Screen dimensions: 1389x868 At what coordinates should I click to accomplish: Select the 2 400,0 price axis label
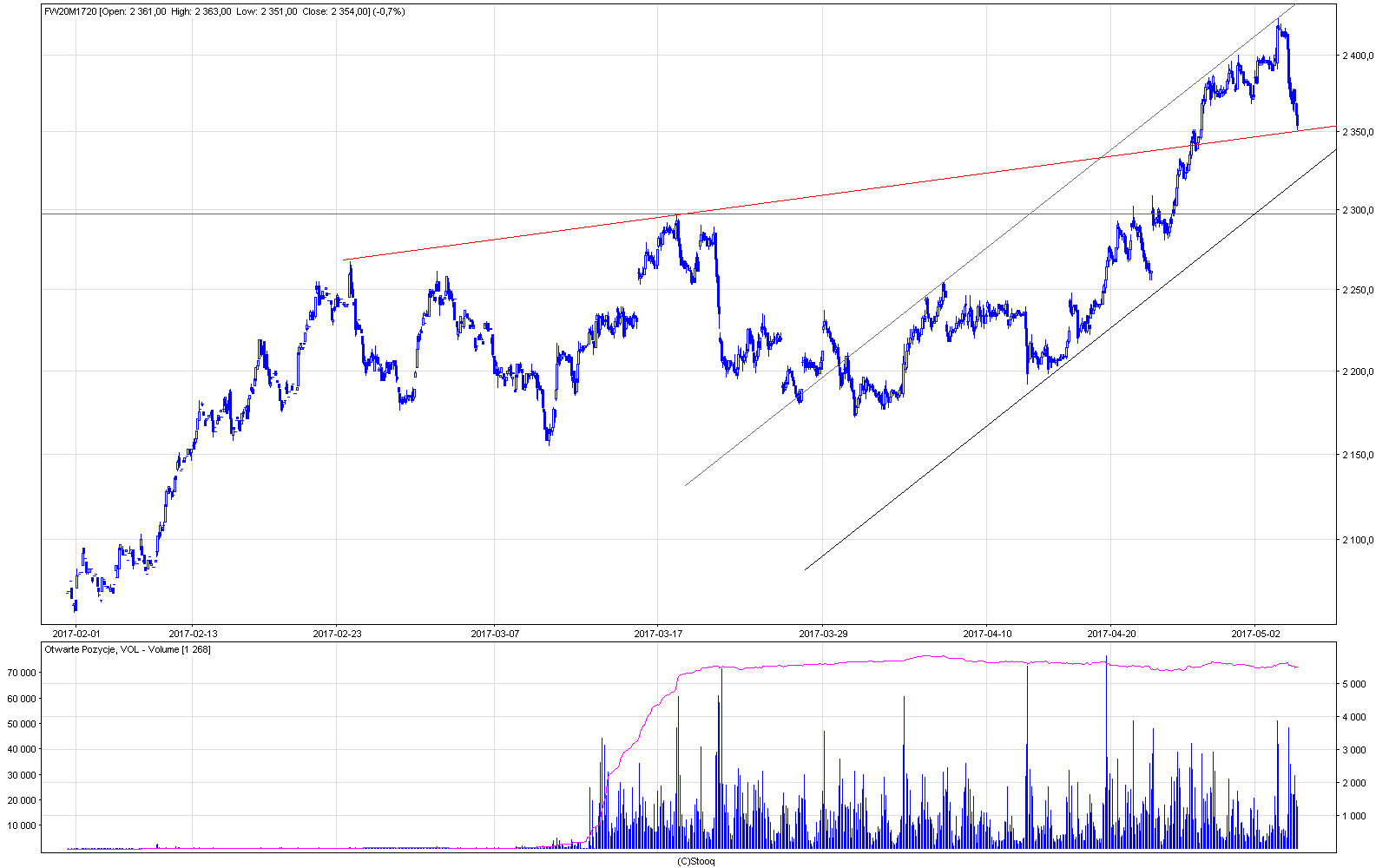click(1358, 56)
